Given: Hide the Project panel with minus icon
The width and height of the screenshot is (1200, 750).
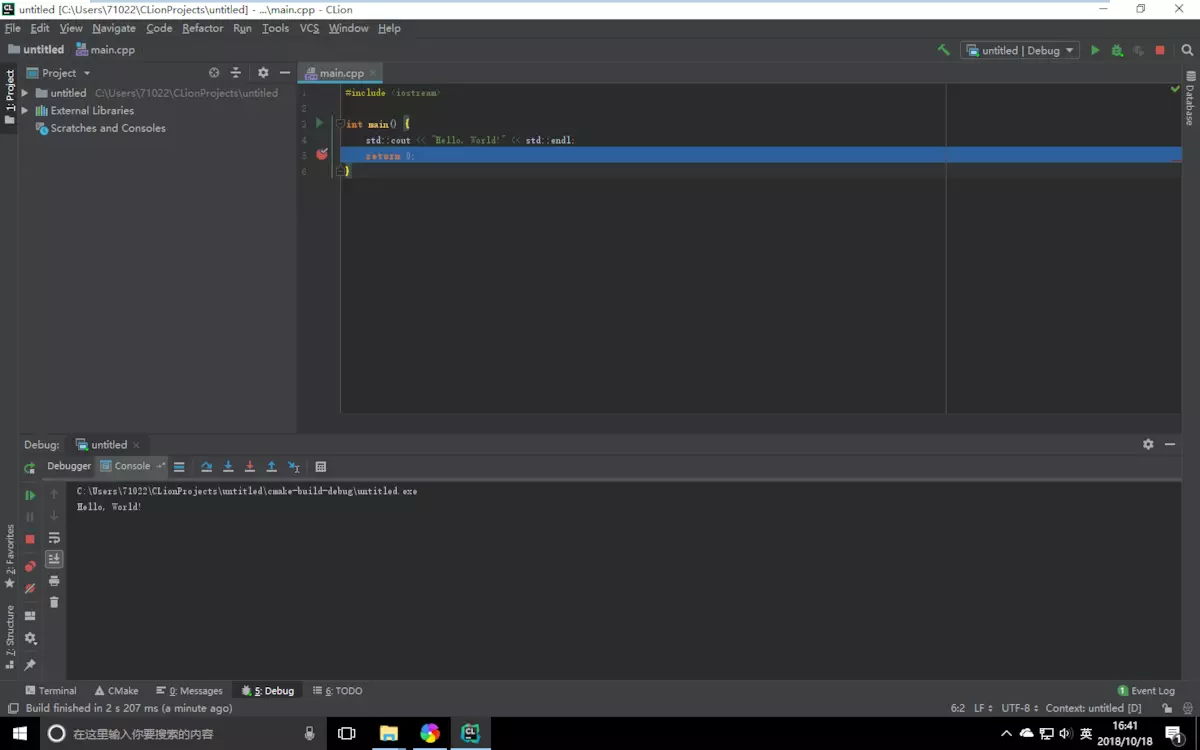Looking at the screenshot, I should click(x=285, y=73).
